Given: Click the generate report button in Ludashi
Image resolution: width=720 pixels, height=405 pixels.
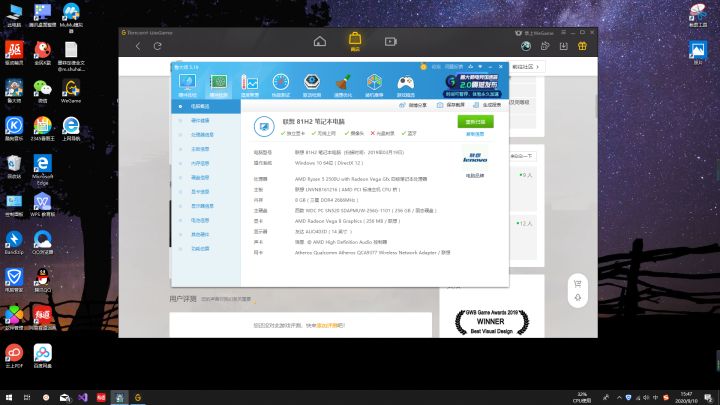Looking at the screenshot, I should pos(487,105).
